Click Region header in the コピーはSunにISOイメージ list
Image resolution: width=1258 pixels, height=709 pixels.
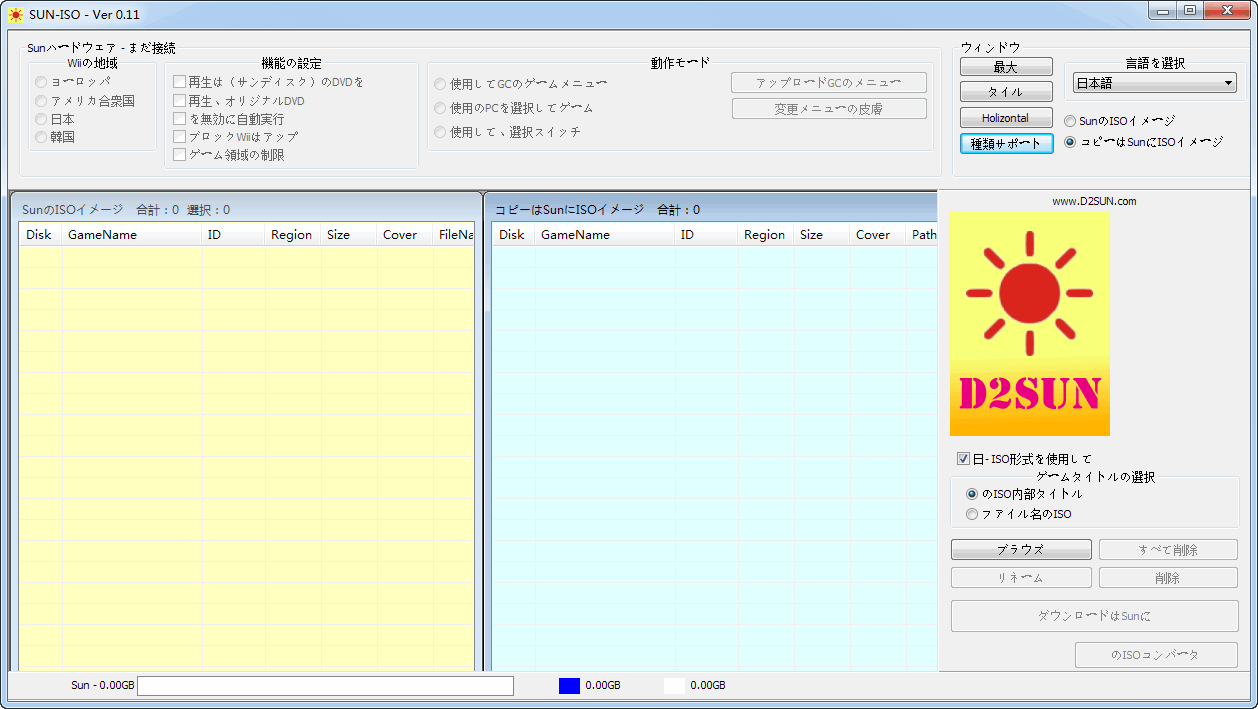tap(766, 235)
